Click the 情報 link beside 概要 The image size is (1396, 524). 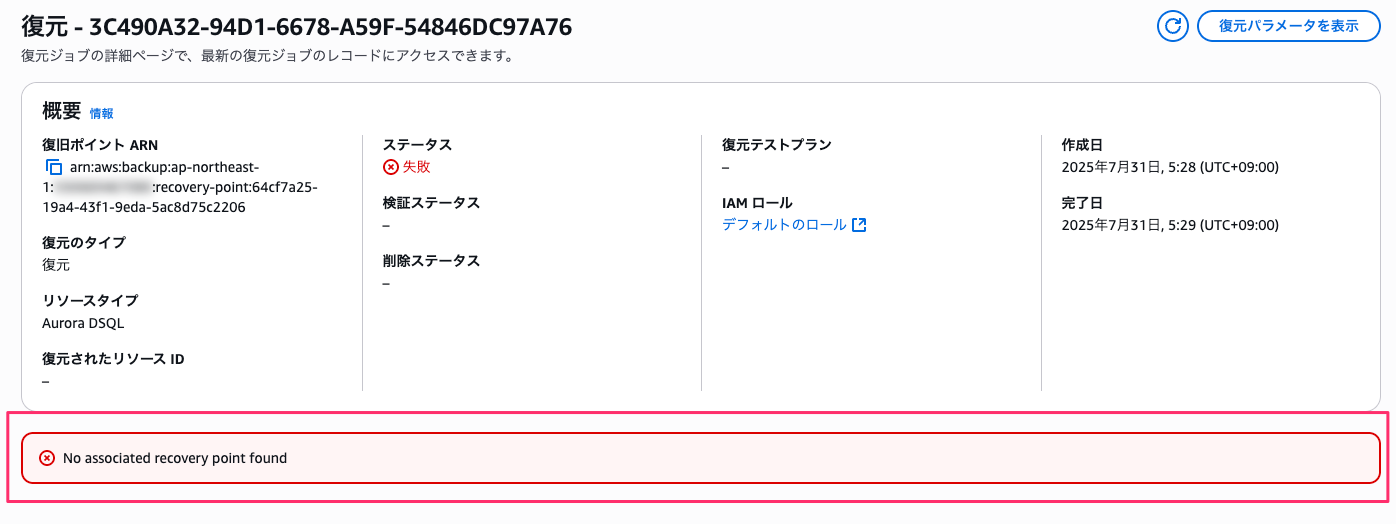click(x=102, y=113)
